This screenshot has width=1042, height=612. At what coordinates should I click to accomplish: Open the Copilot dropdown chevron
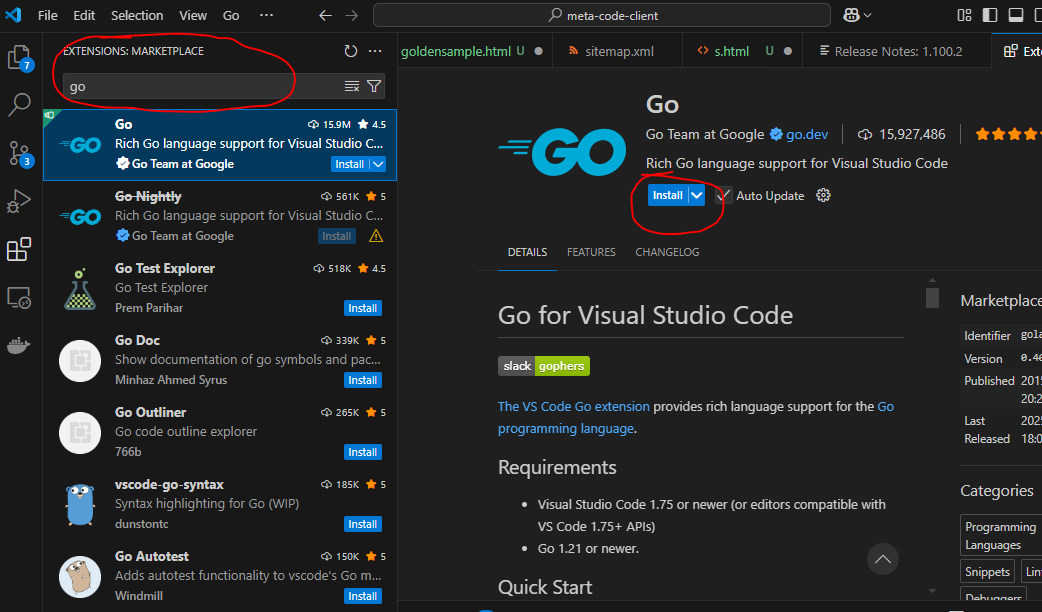click(867, 15)
